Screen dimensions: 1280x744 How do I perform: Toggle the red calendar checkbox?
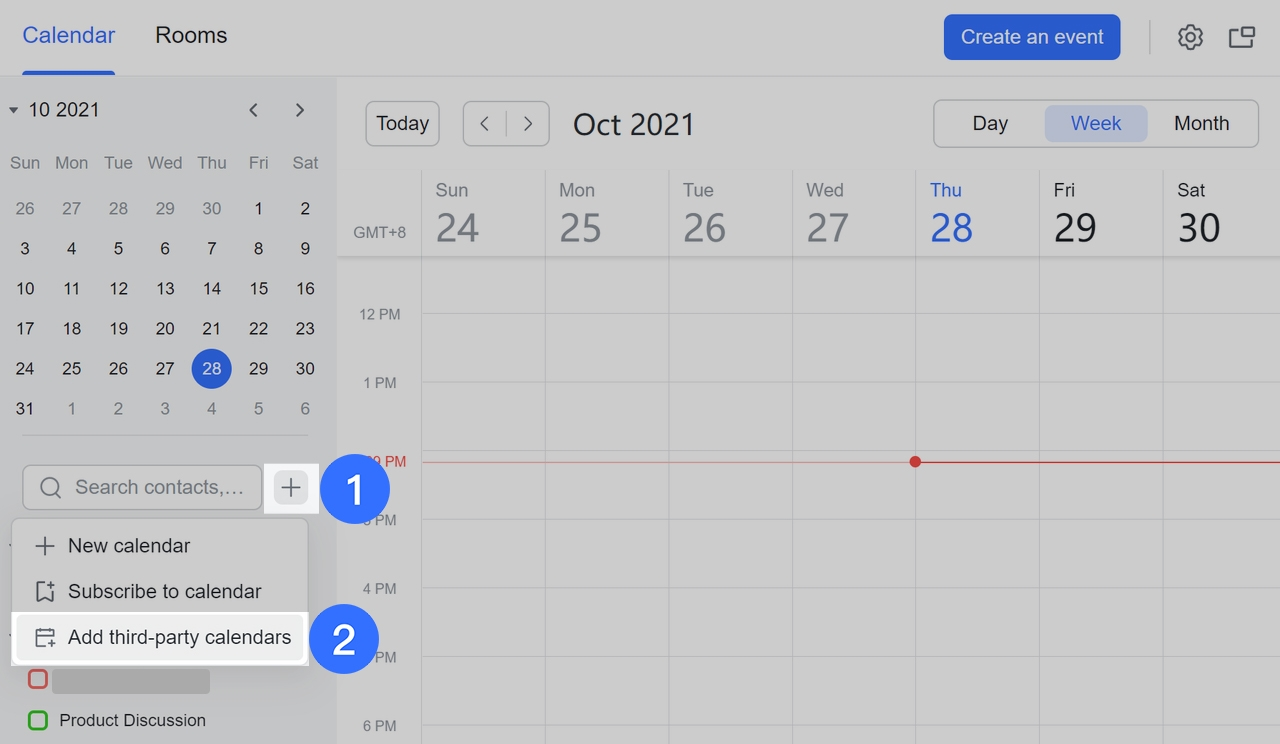pos(38,680)
